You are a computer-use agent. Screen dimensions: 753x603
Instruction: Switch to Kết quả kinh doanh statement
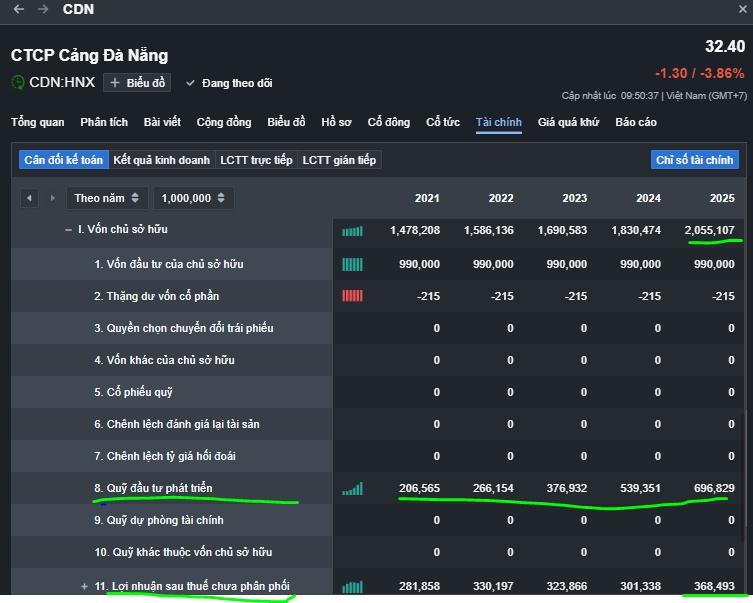(161, 160)
